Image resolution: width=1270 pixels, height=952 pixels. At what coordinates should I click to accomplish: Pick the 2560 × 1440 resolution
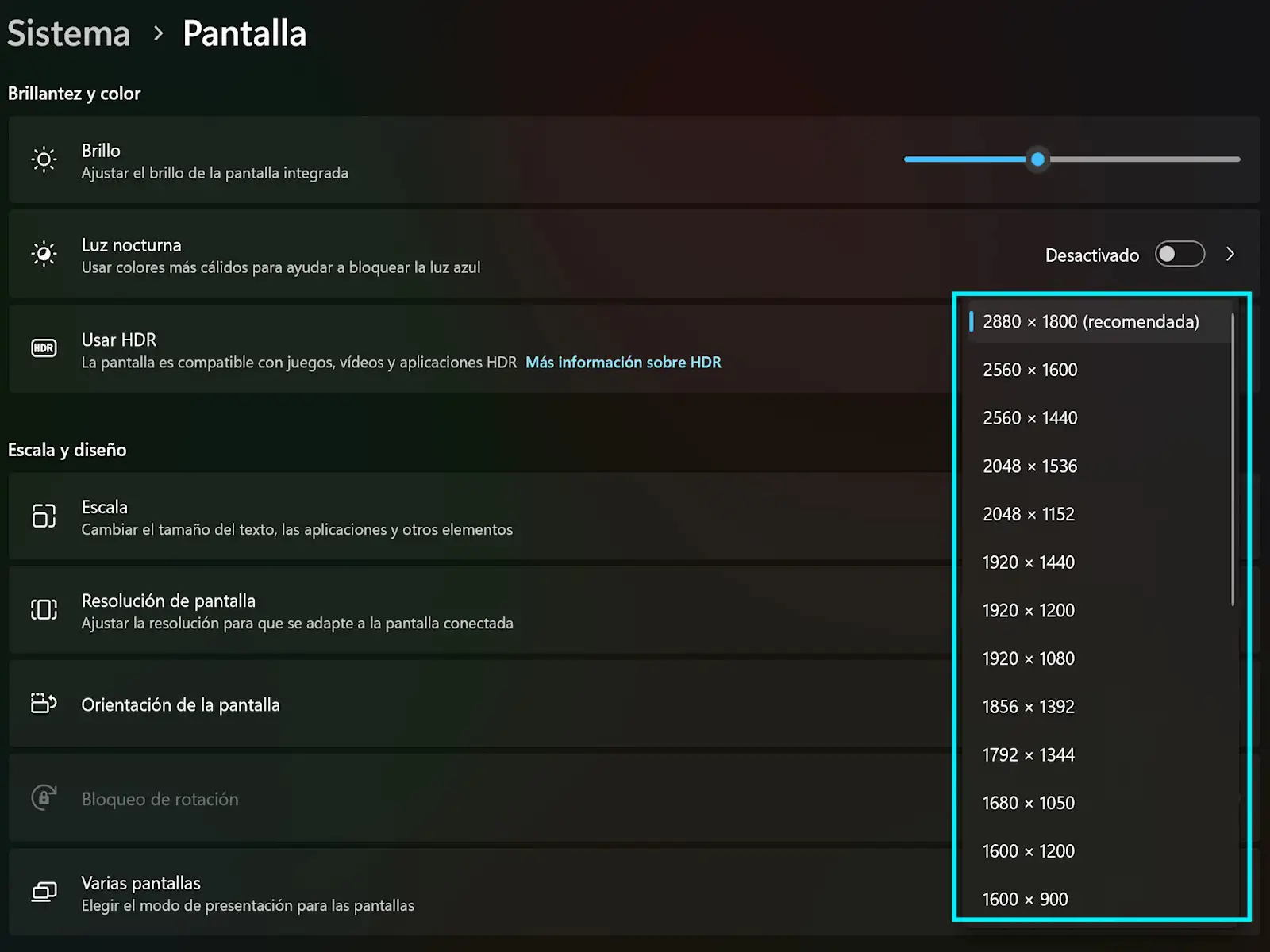1029,418
